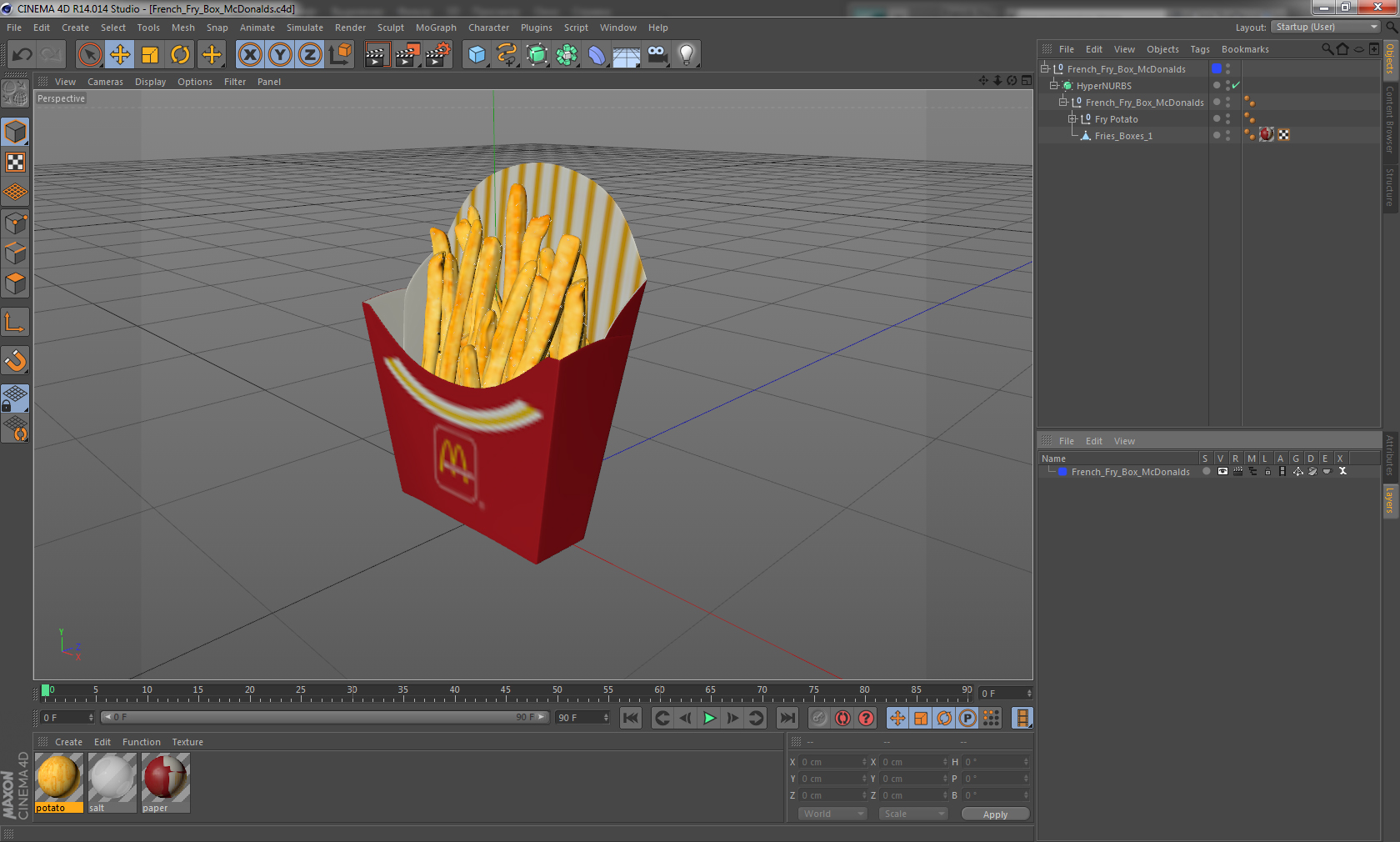Activate the Scale tool
This screenshot has height=842, width=1400.
tap(150, 55)
